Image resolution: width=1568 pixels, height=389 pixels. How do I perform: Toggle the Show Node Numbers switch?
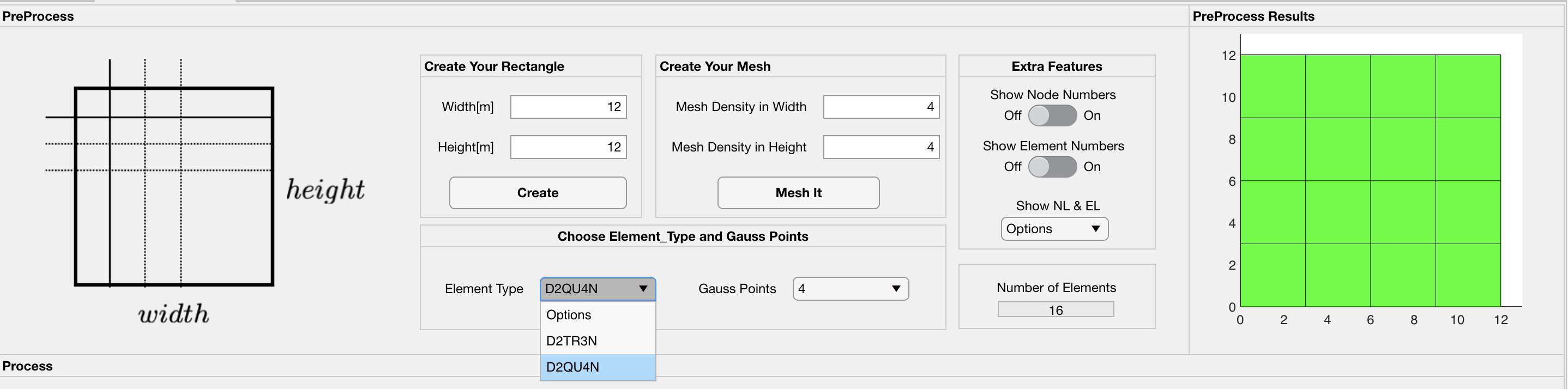(x=1052, y=116)
